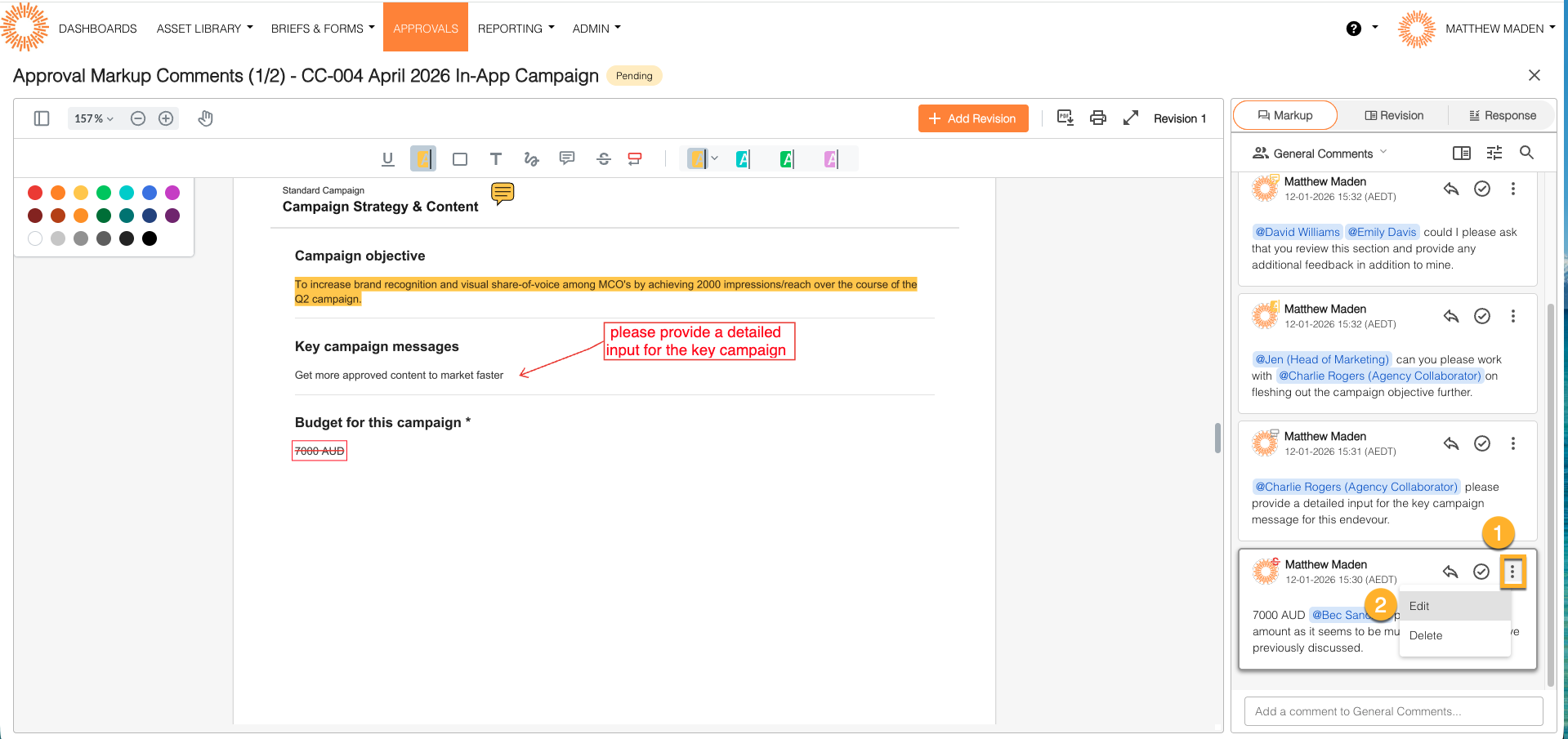Open the sticky note on Campaign Strategy heading
The image size is (1568, 739).
pyautogui.click(x=503, y=194)
